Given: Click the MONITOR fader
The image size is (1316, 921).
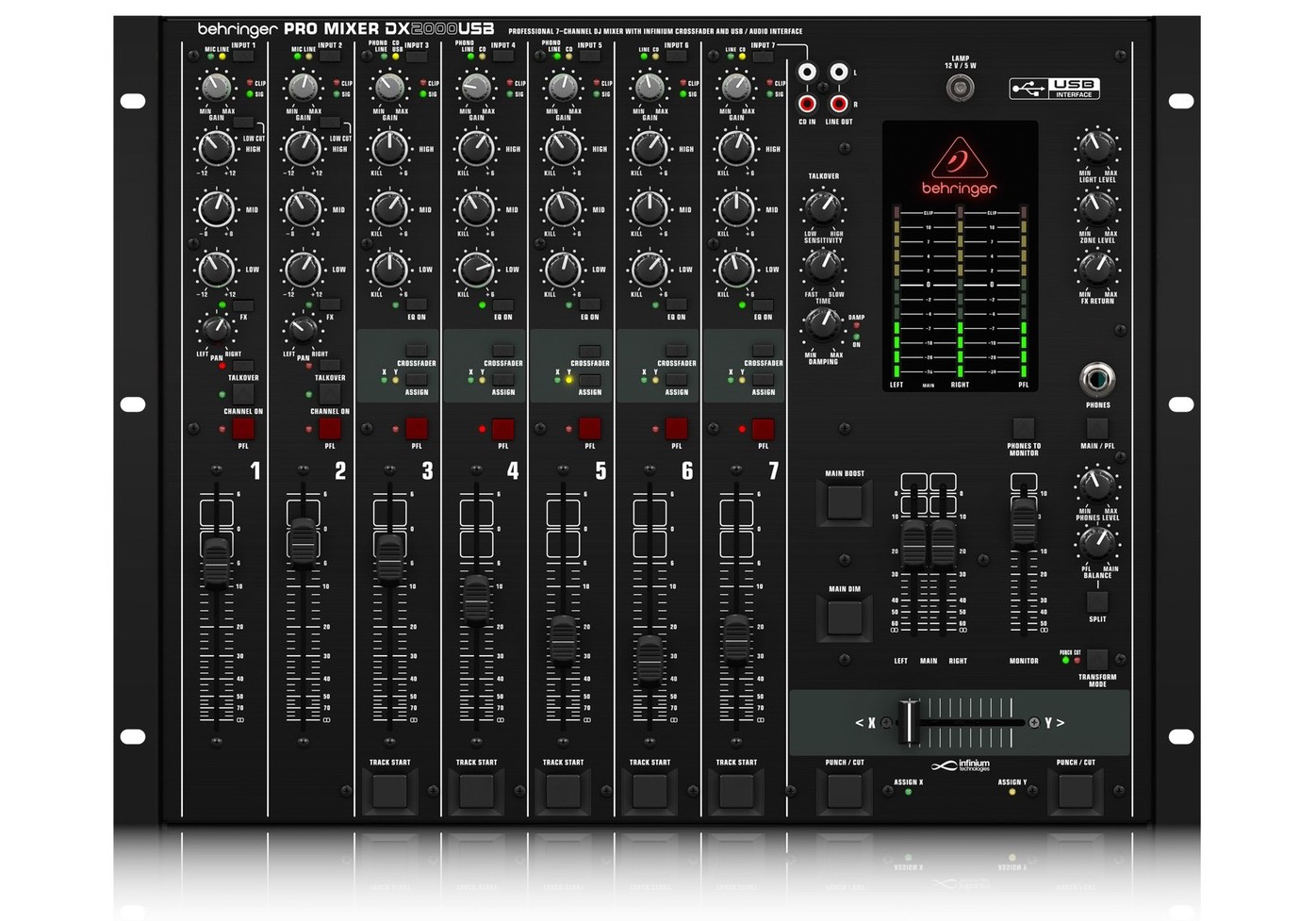Looking at the screenshot, I should point(1024,521).
